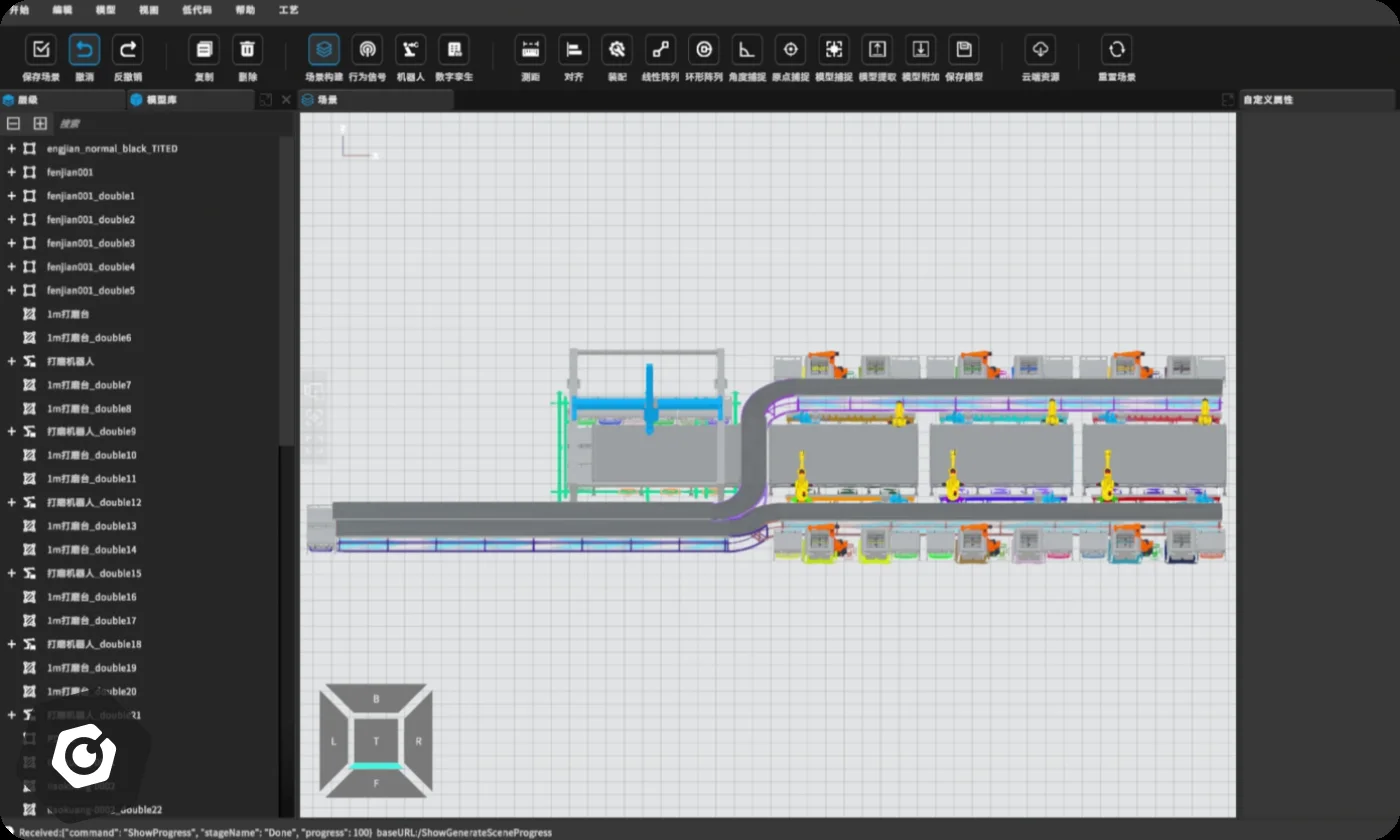Switch to the 场景 tab
Viewport: 1400px width, 840px height.
[376, 100]
